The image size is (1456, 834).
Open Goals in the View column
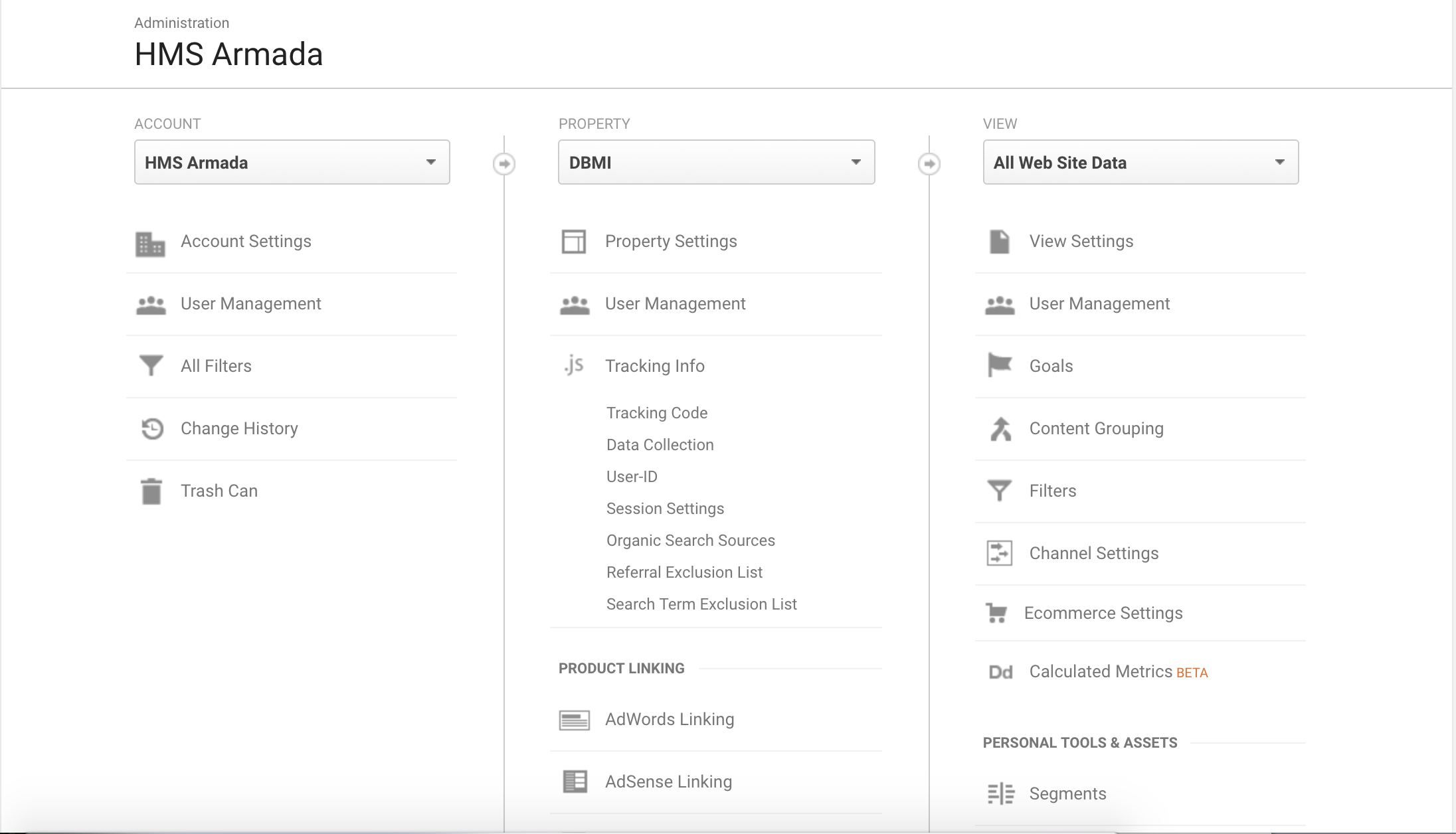1051,366
